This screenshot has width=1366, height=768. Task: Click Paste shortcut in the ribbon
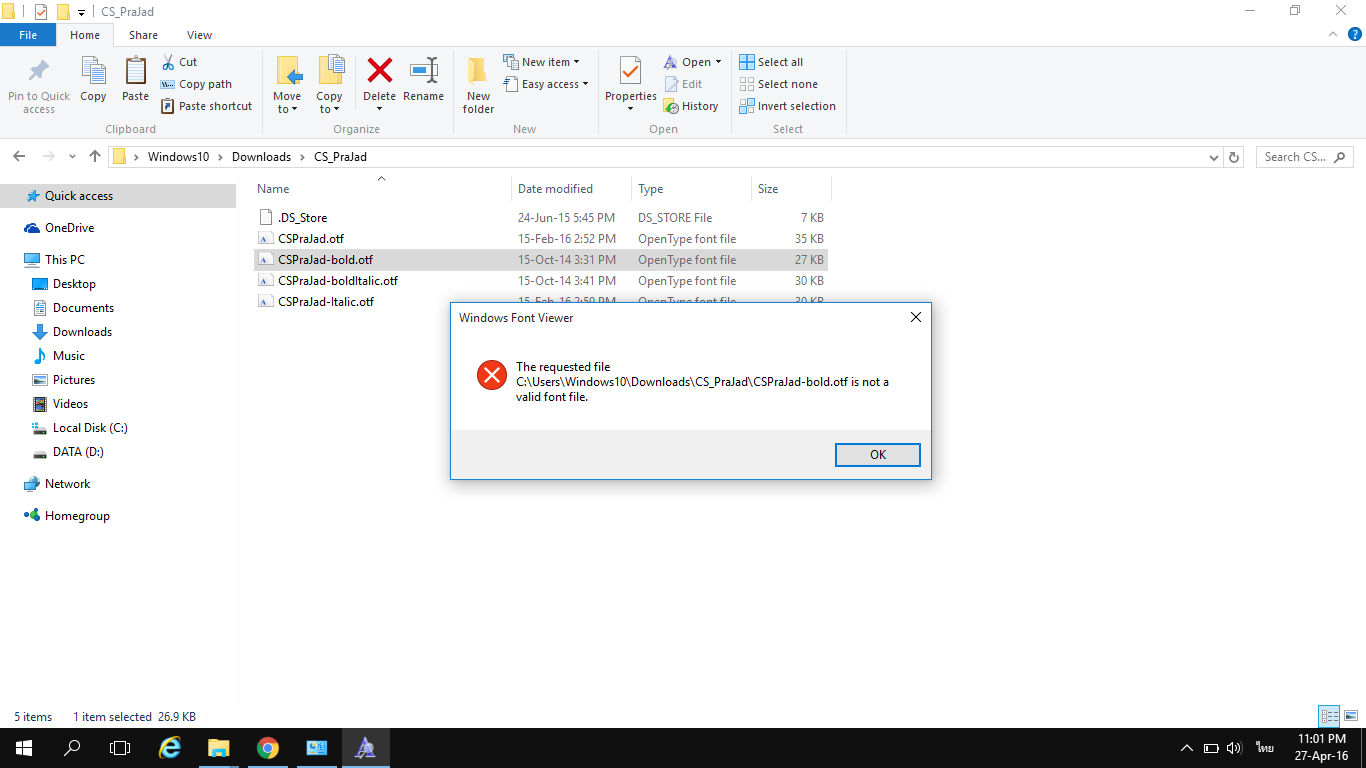(206, 106)
